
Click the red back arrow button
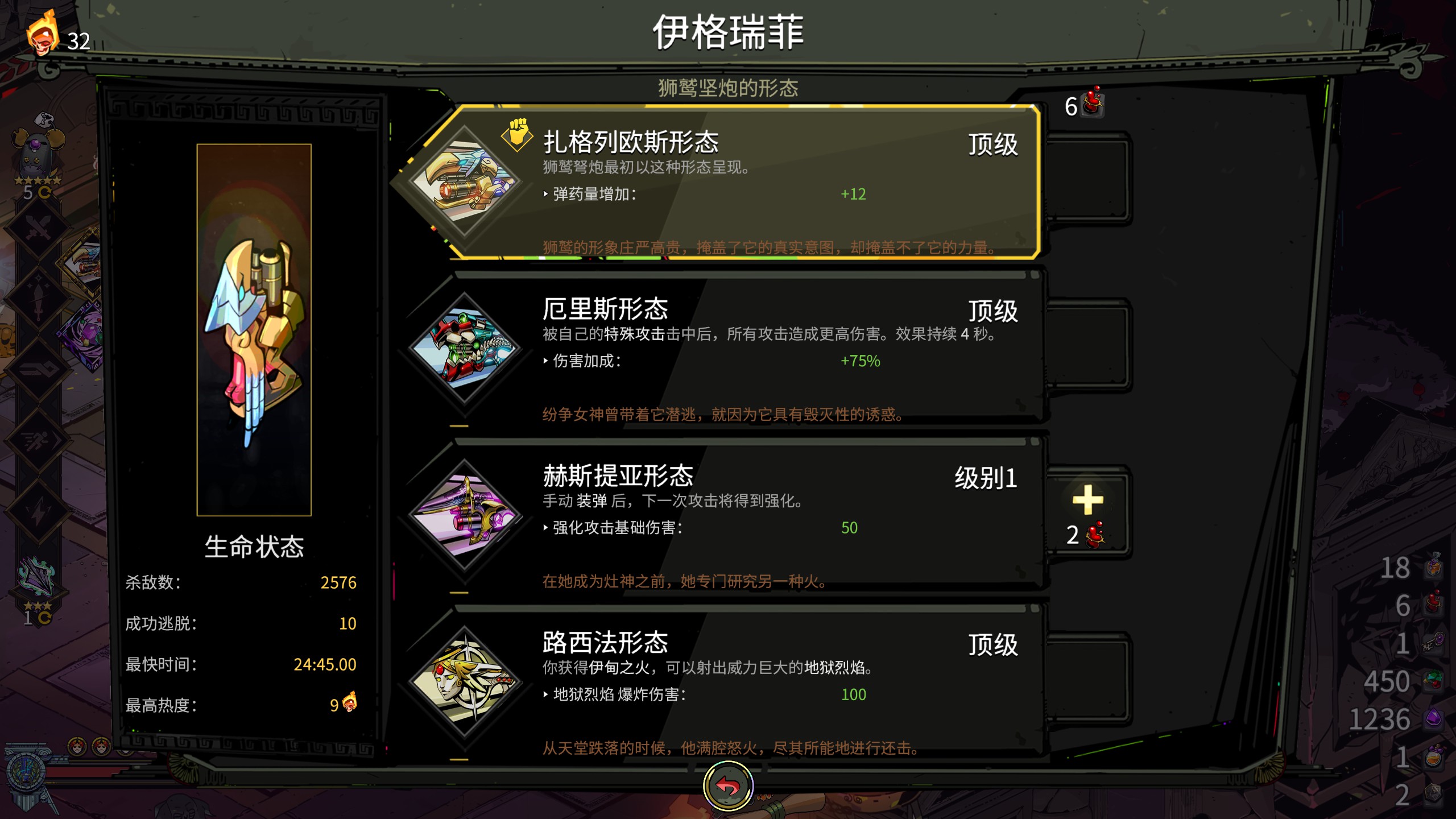tap(728, 786)
